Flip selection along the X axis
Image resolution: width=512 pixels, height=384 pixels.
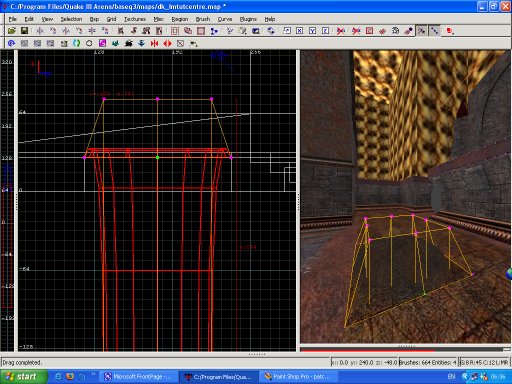coord(40,31)
